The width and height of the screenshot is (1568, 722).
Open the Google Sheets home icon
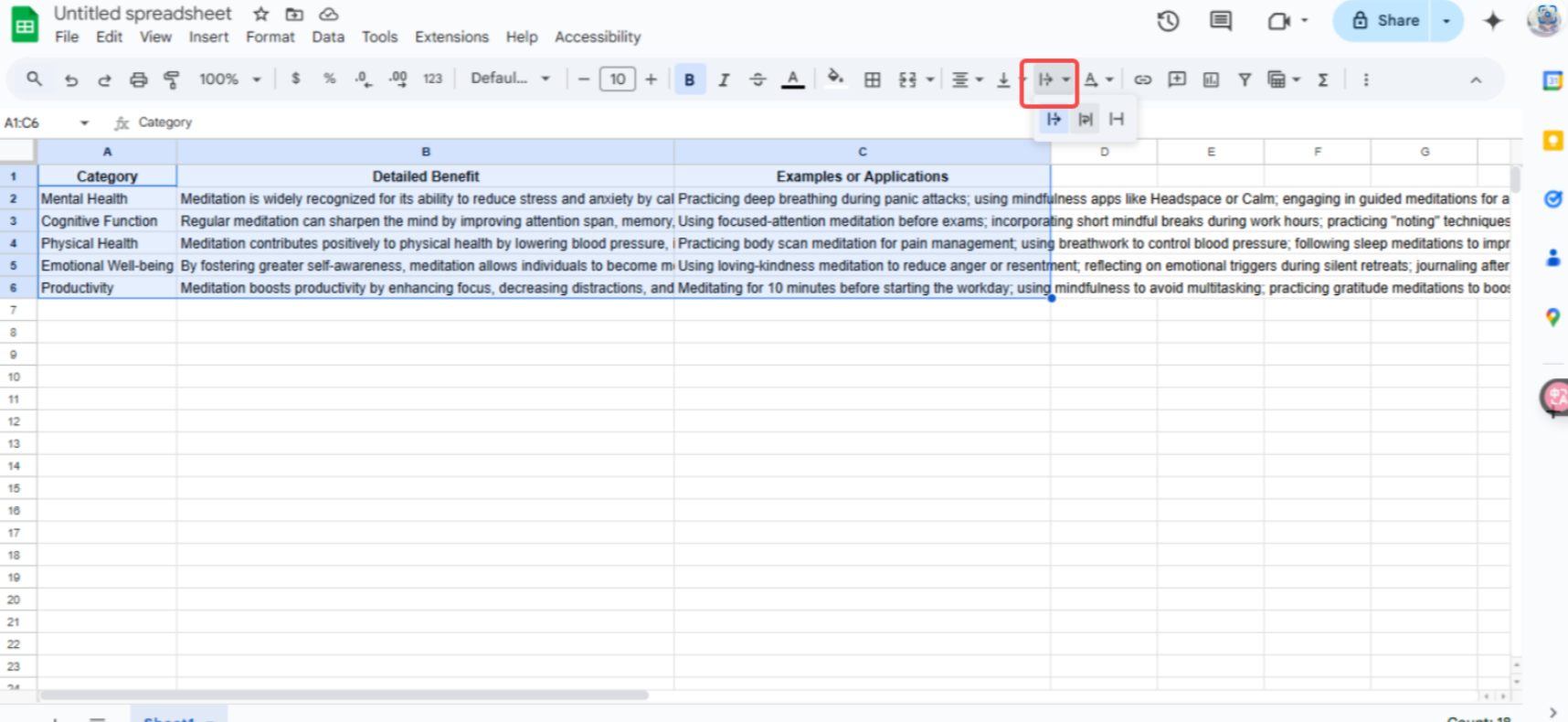[25, 25]
